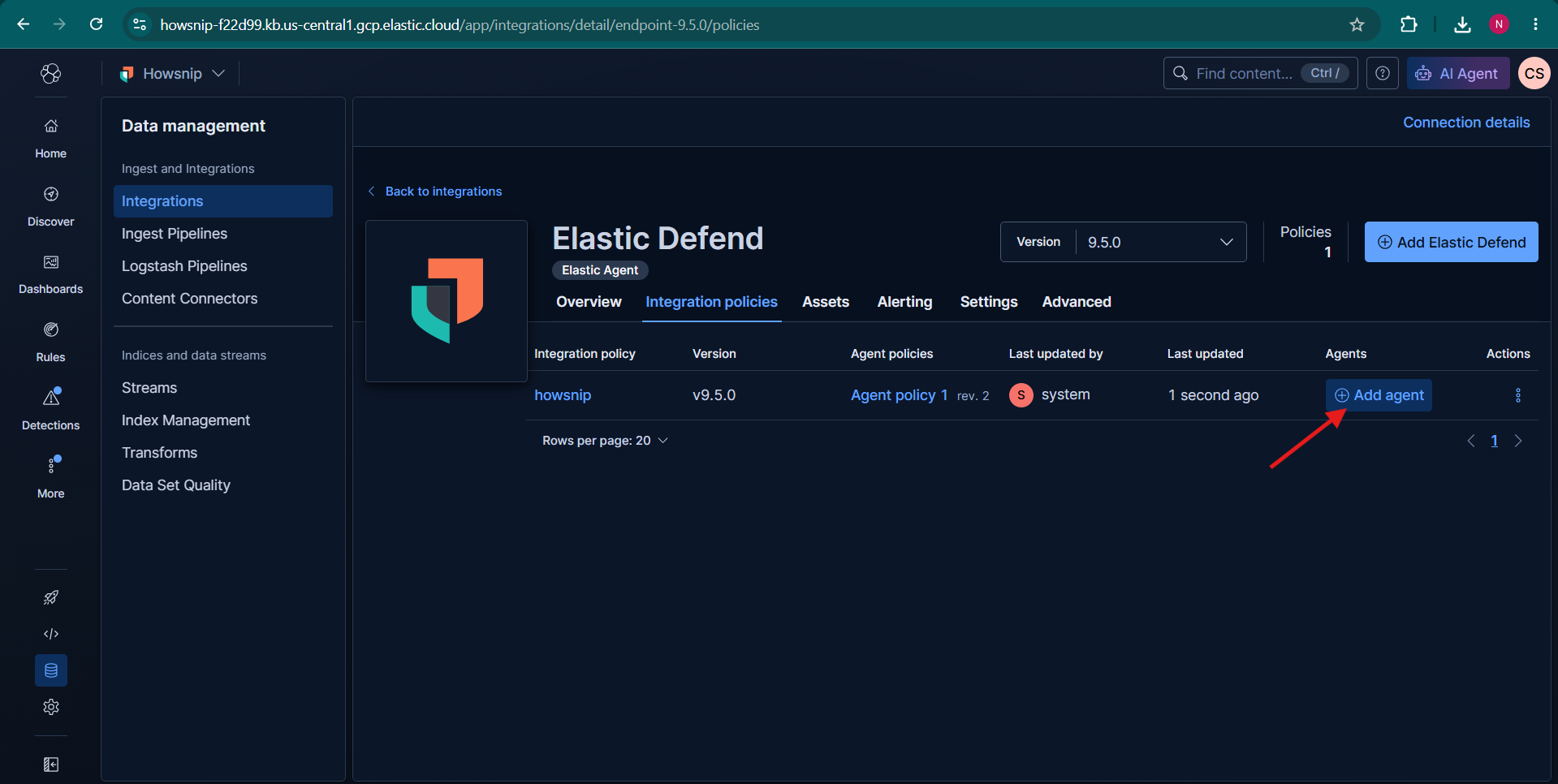Switch to the Overview tab
The height and width of the screenshot is (784, 1558).
pos(589,302)
